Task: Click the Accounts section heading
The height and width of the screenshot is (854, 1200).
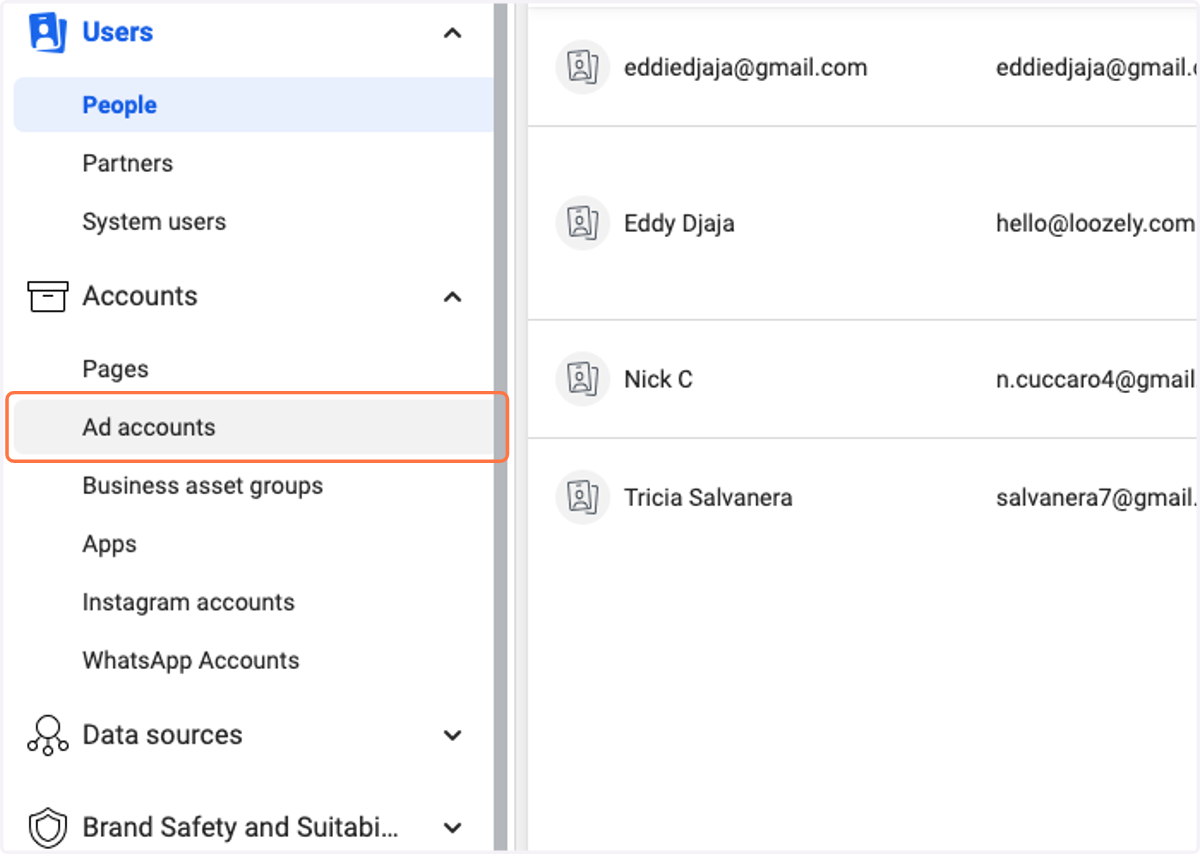Action: [x=140, y=296]
